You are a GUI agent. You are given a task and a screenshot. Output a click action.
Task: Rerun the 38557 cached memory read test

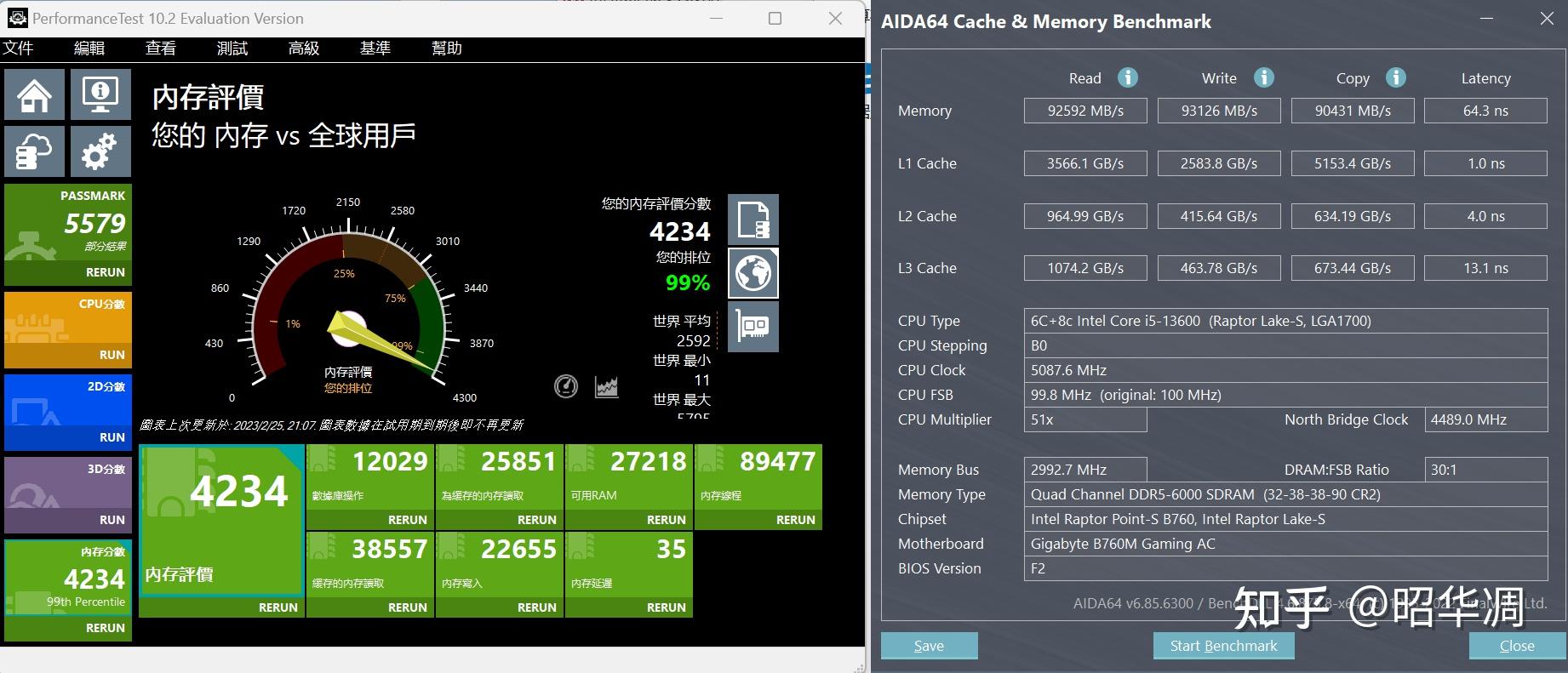[407, 607]
